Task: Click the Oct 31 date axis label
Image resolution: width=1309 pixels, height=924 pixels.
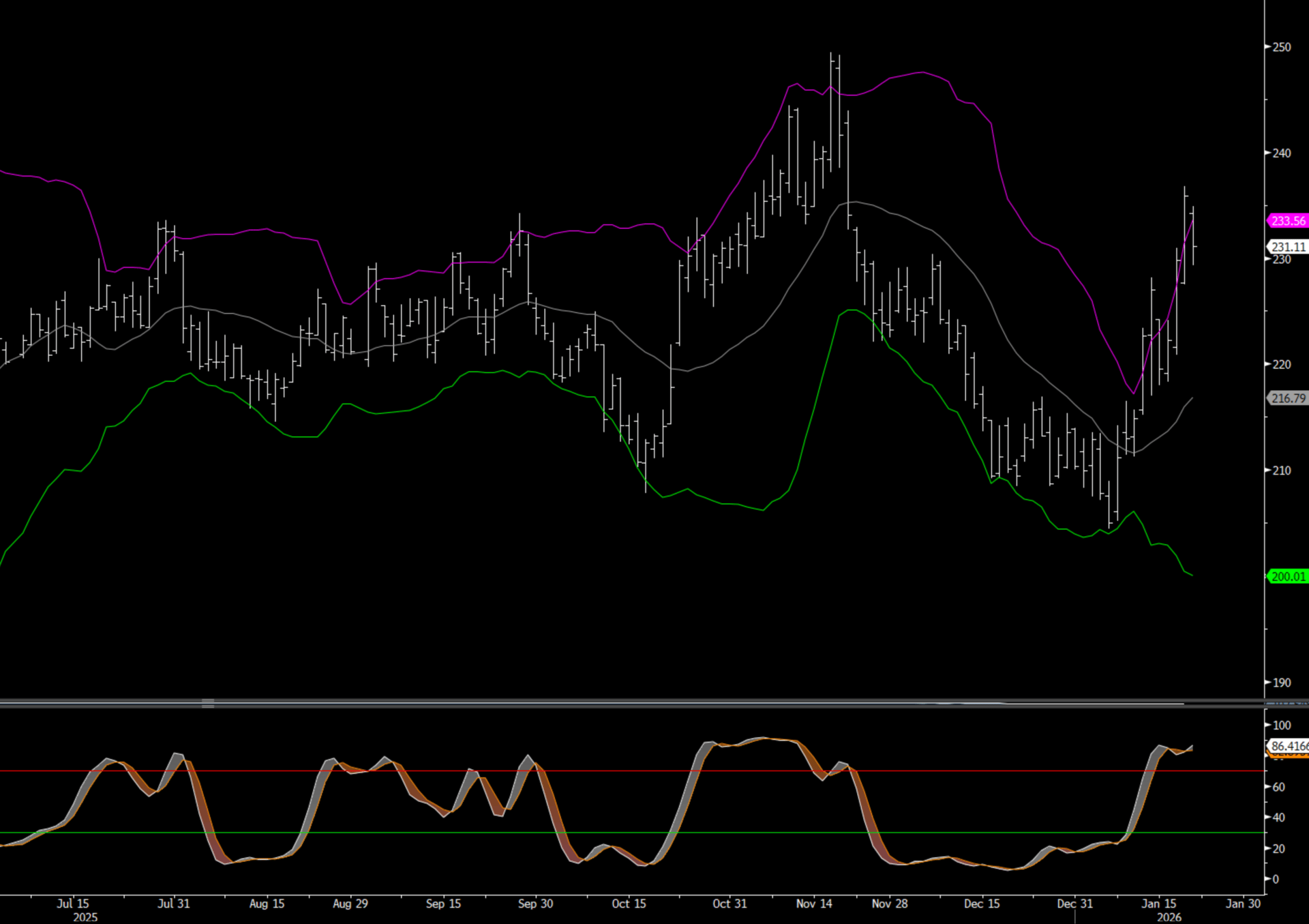Action: click(729, 904)
